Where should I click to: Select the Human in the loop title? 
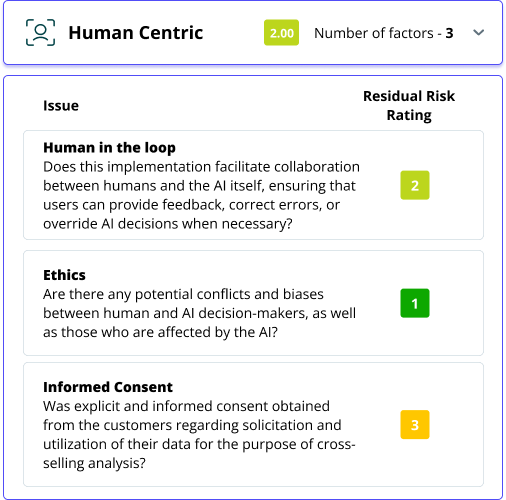[109, 147]
